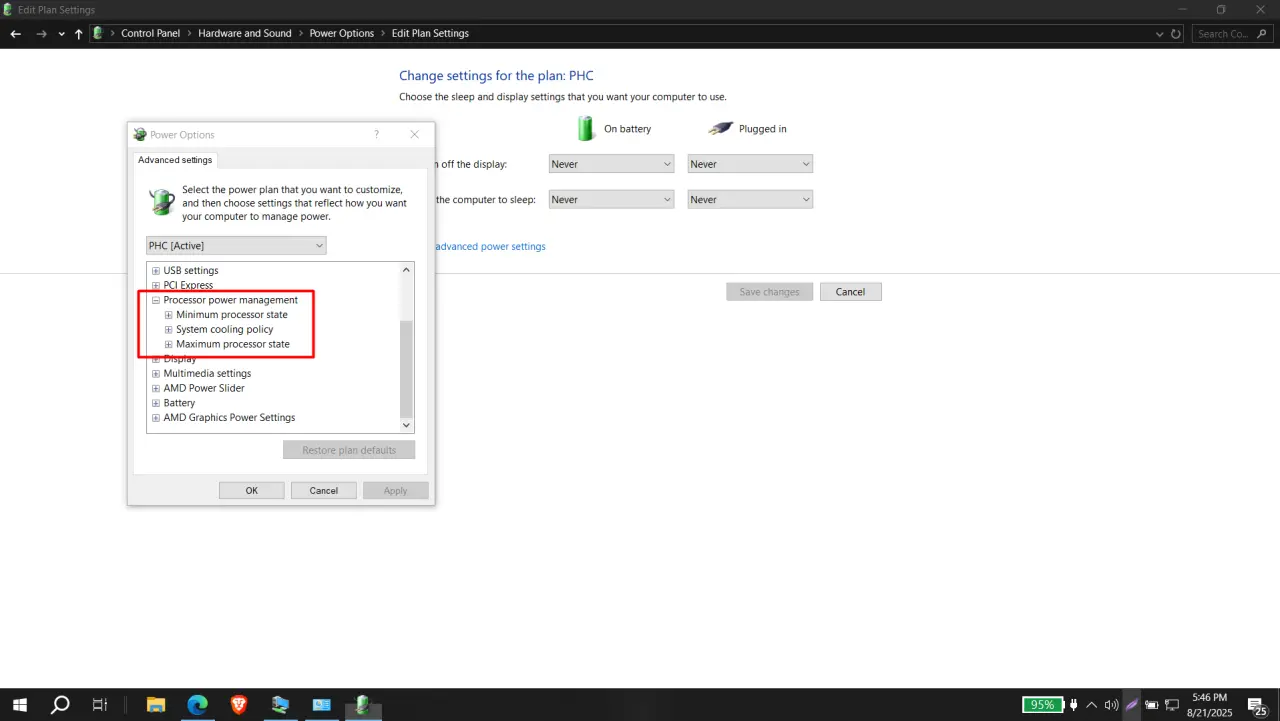
Task: Go to Power Options breadcrumb
Action: [x=341, y=33]
